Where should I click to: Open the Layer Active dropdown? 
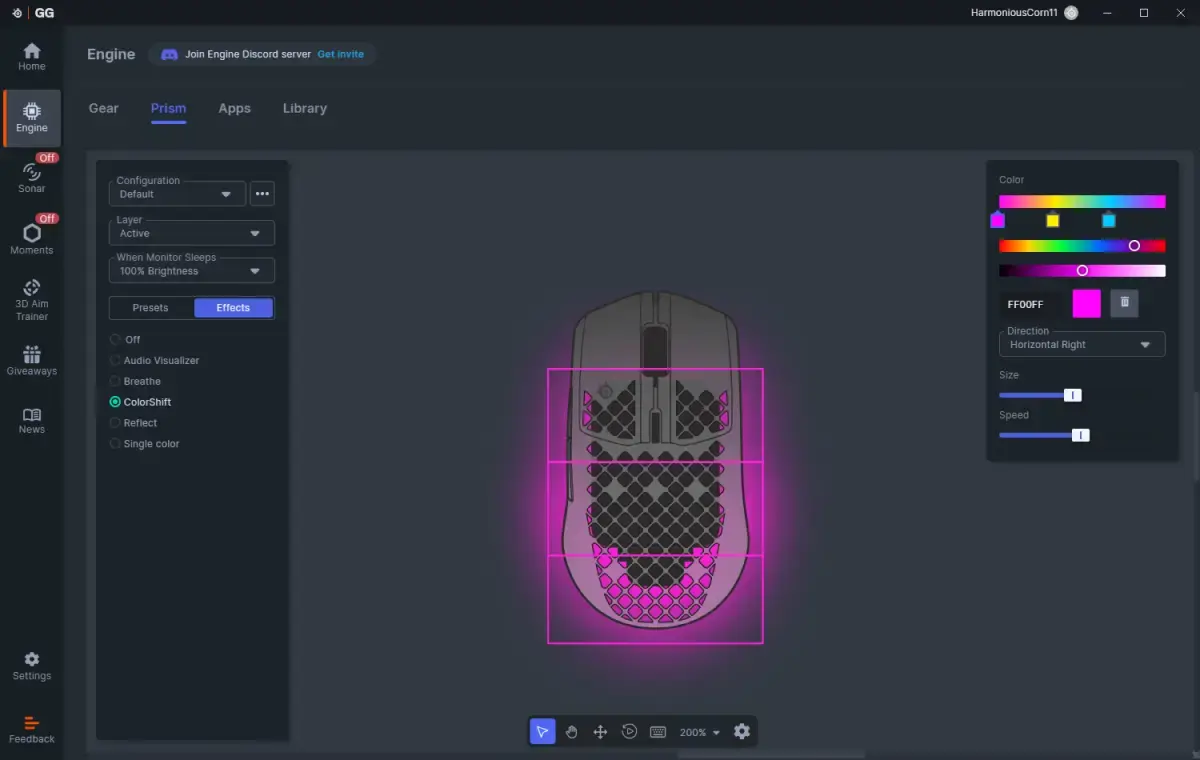(191, 233)
